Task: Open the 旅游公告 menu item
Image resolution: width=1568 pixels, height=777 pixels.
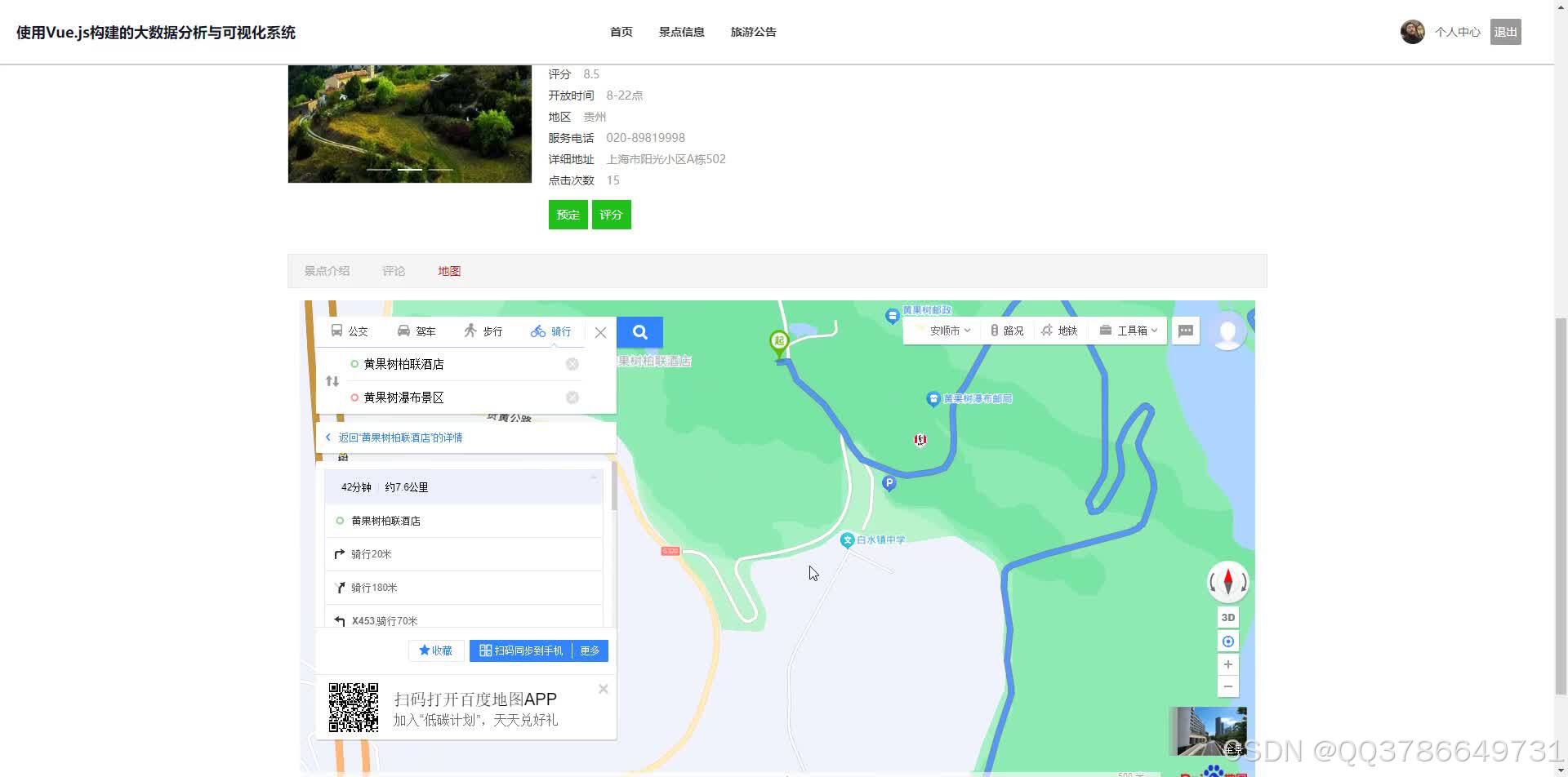Action: point(754,32)
